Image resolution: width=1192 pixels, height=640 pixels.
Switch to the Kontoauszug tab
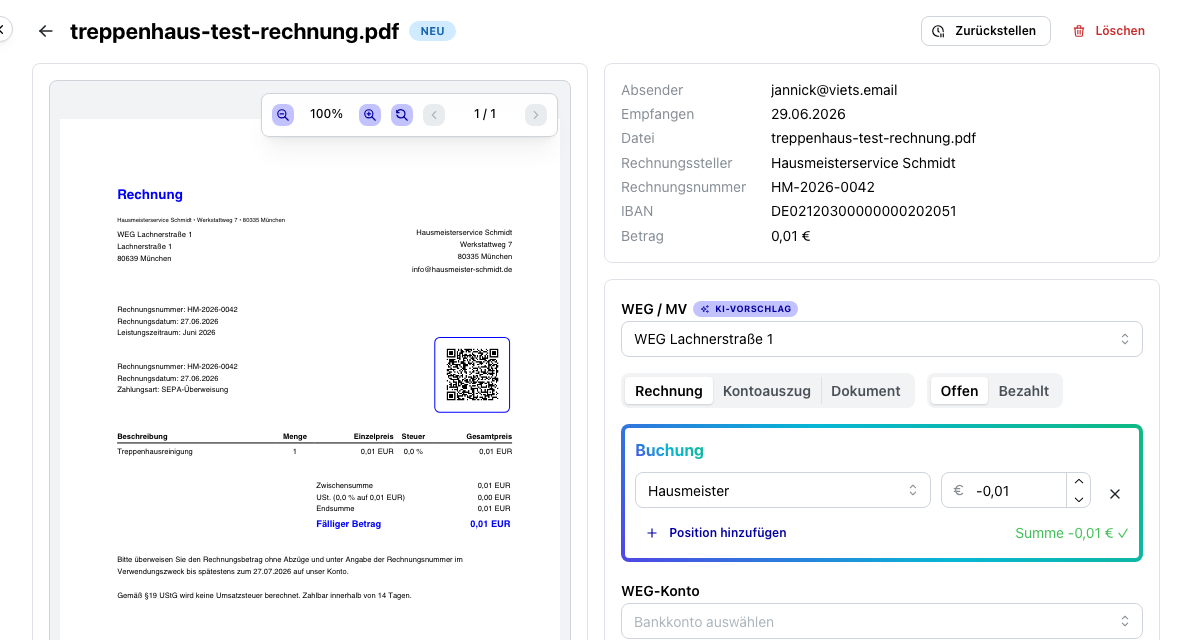[x=766, y=391]
